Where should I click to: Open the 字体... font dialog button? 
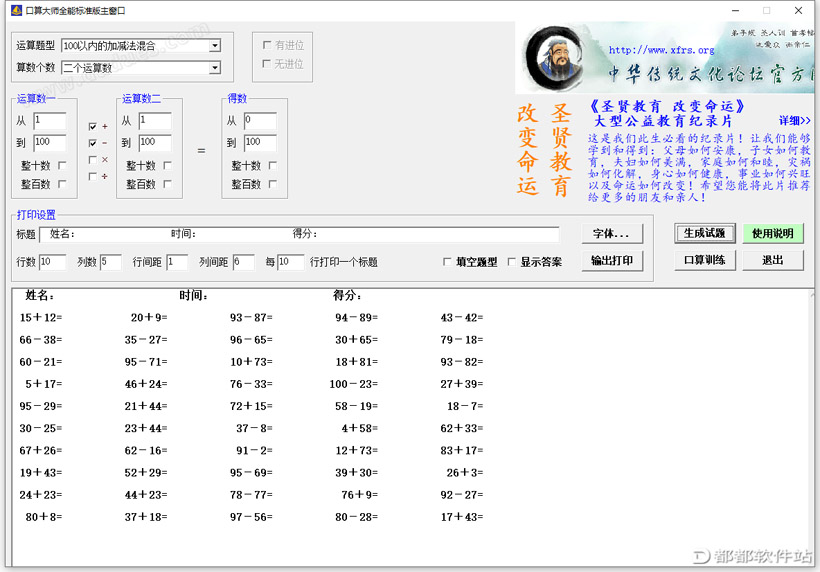[612, 234]
